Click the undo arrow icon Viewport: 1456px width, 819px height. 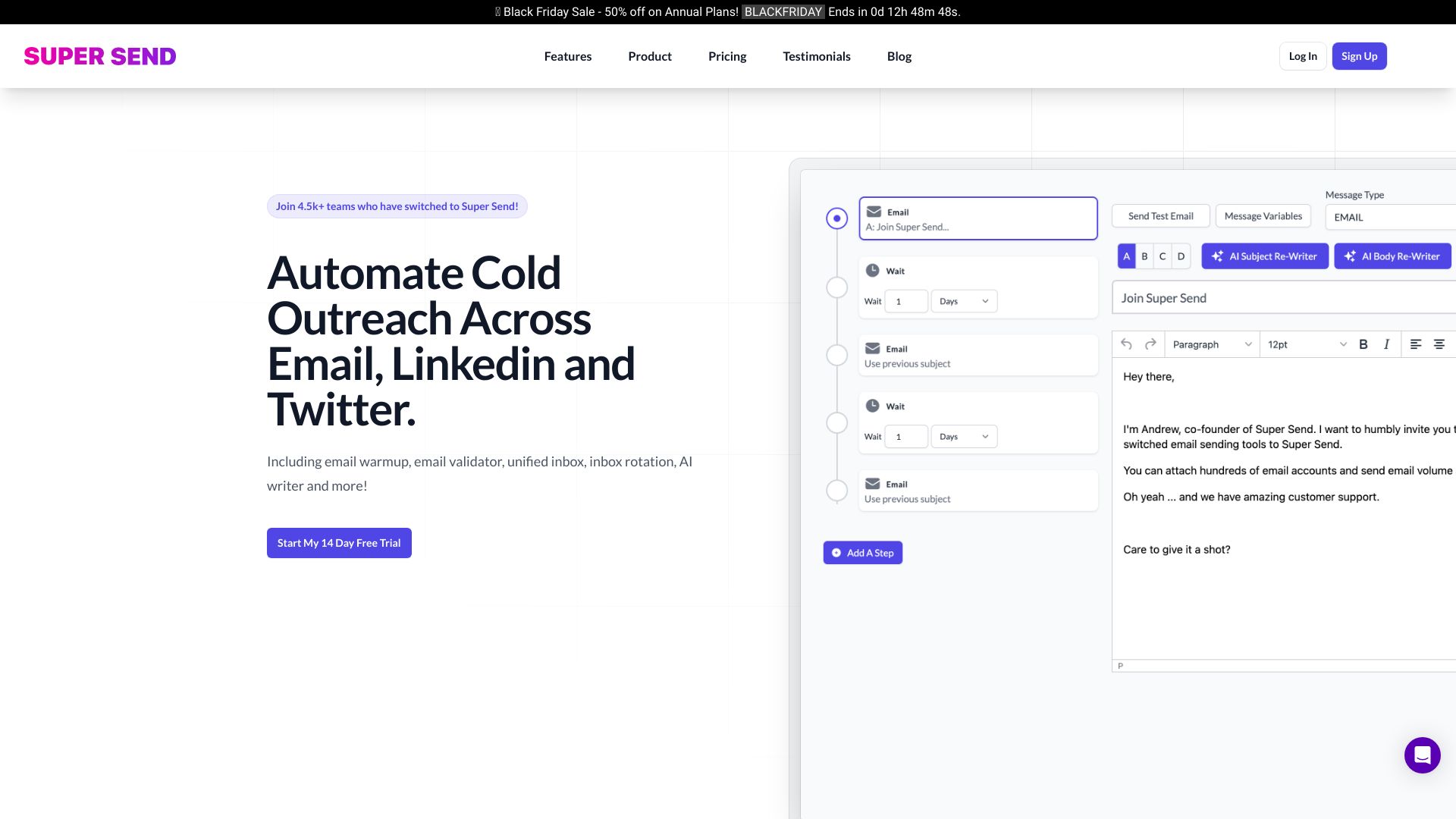(1126, 344)
